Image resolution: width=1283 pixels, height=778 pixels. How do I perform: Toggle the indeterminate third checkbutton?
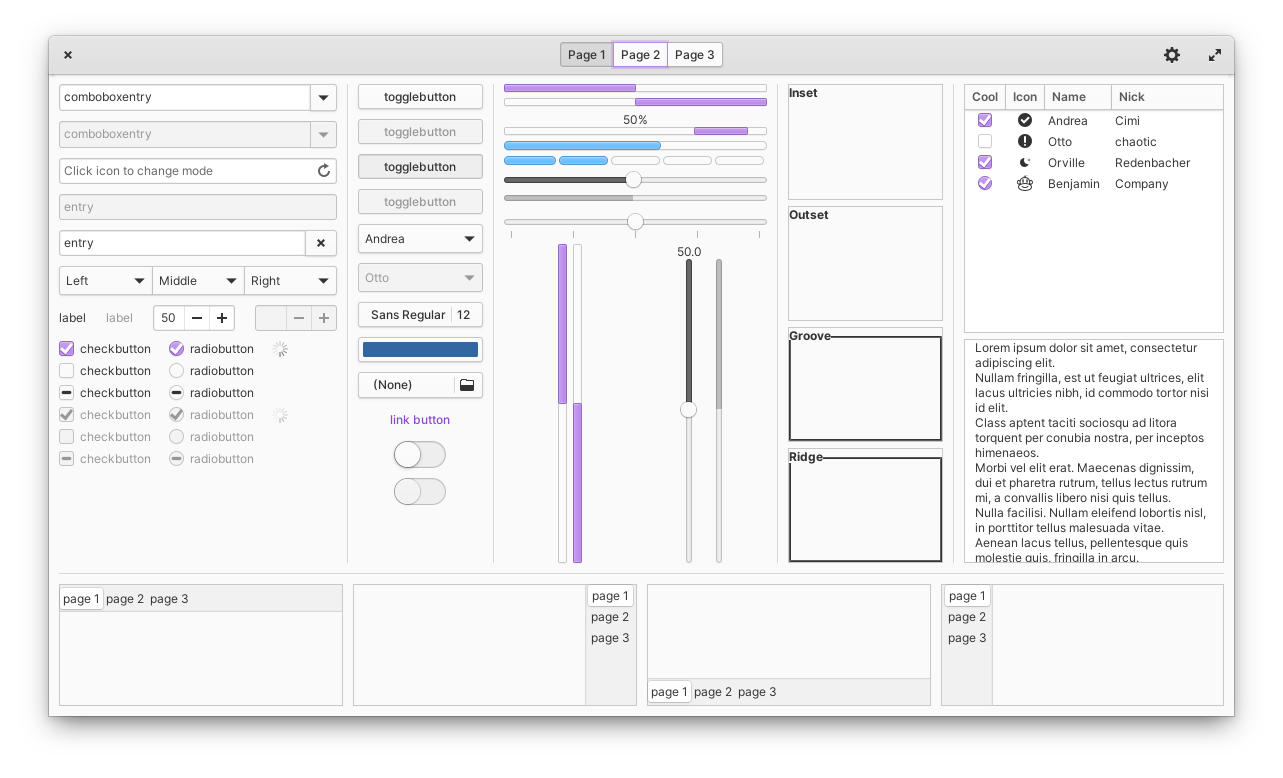[67, 393]
